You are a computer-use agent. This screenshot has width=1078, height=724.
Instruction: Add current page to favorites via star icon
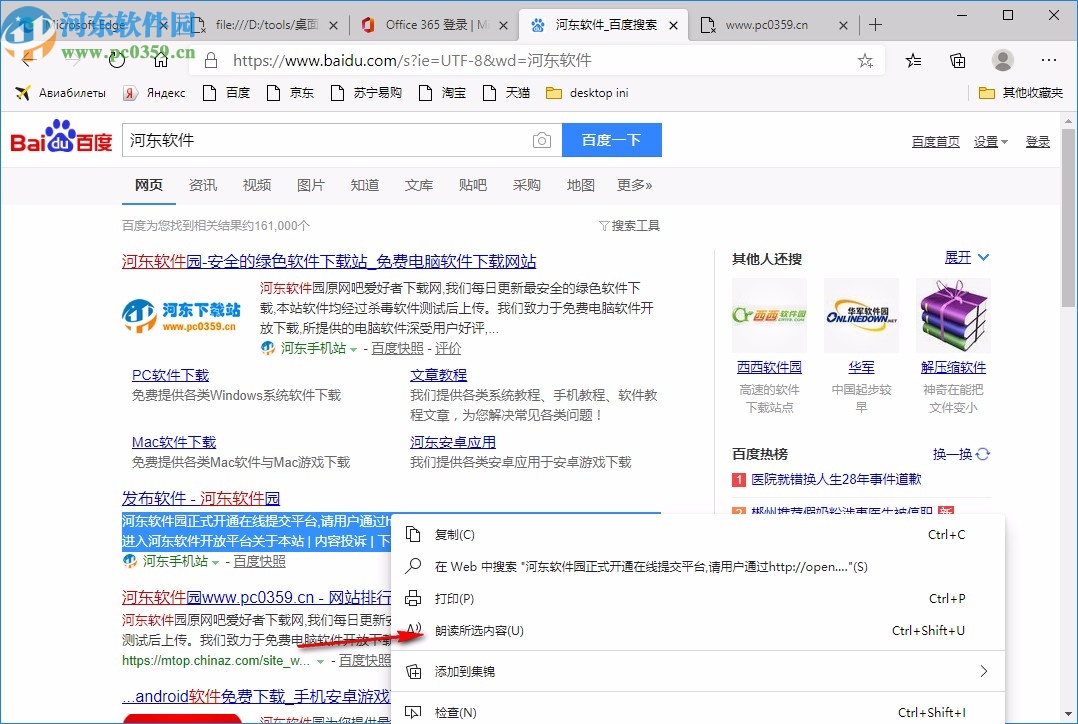point(865,60)
